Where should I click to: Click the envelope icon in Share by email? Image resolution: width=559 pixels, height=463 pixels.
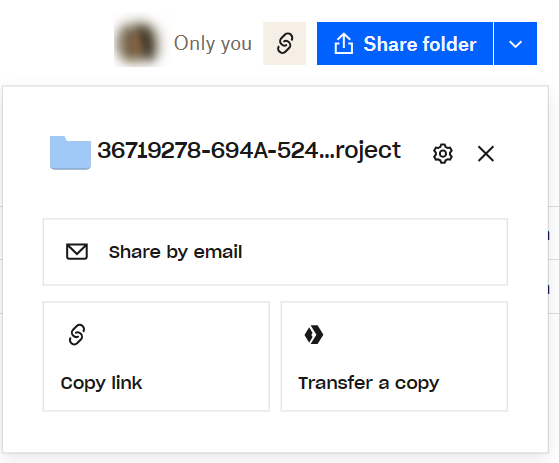pos(77,252)
